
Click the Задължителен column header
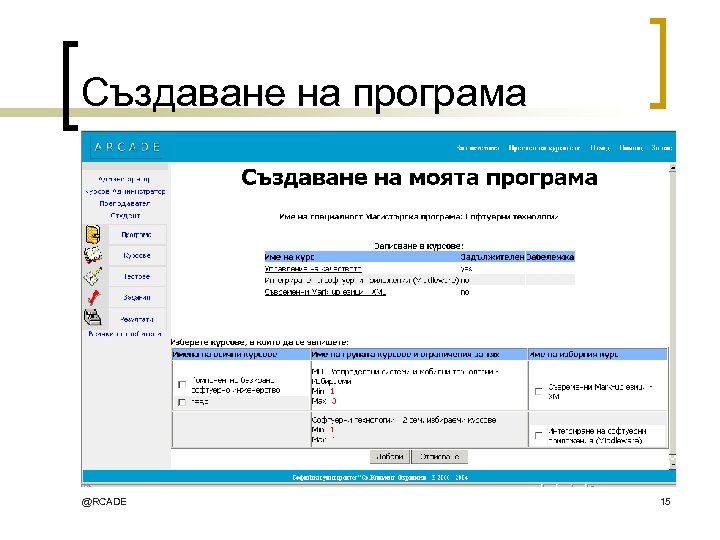coord(492,257)
